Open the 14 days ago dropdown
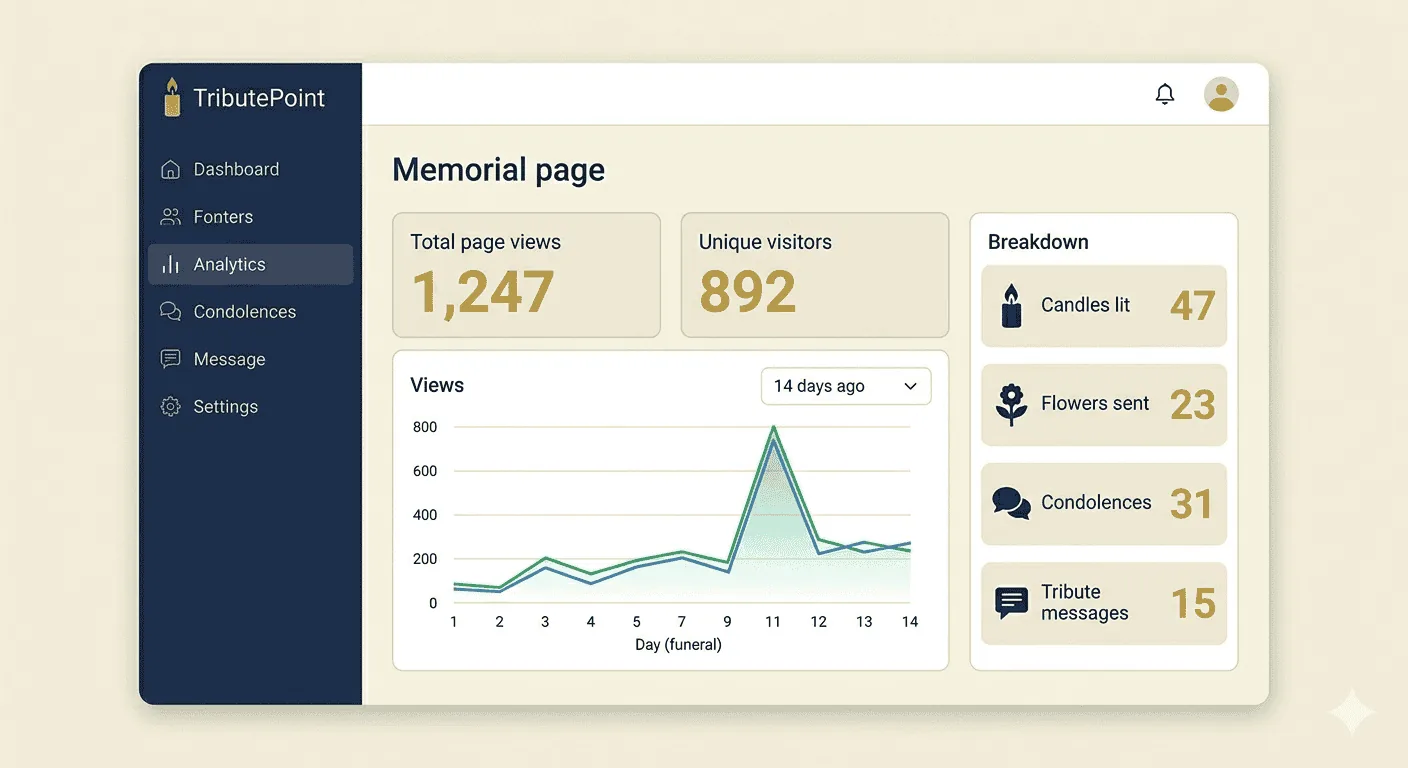The width and height of the screenshot is (1408, 768). (x=845, y=386)
